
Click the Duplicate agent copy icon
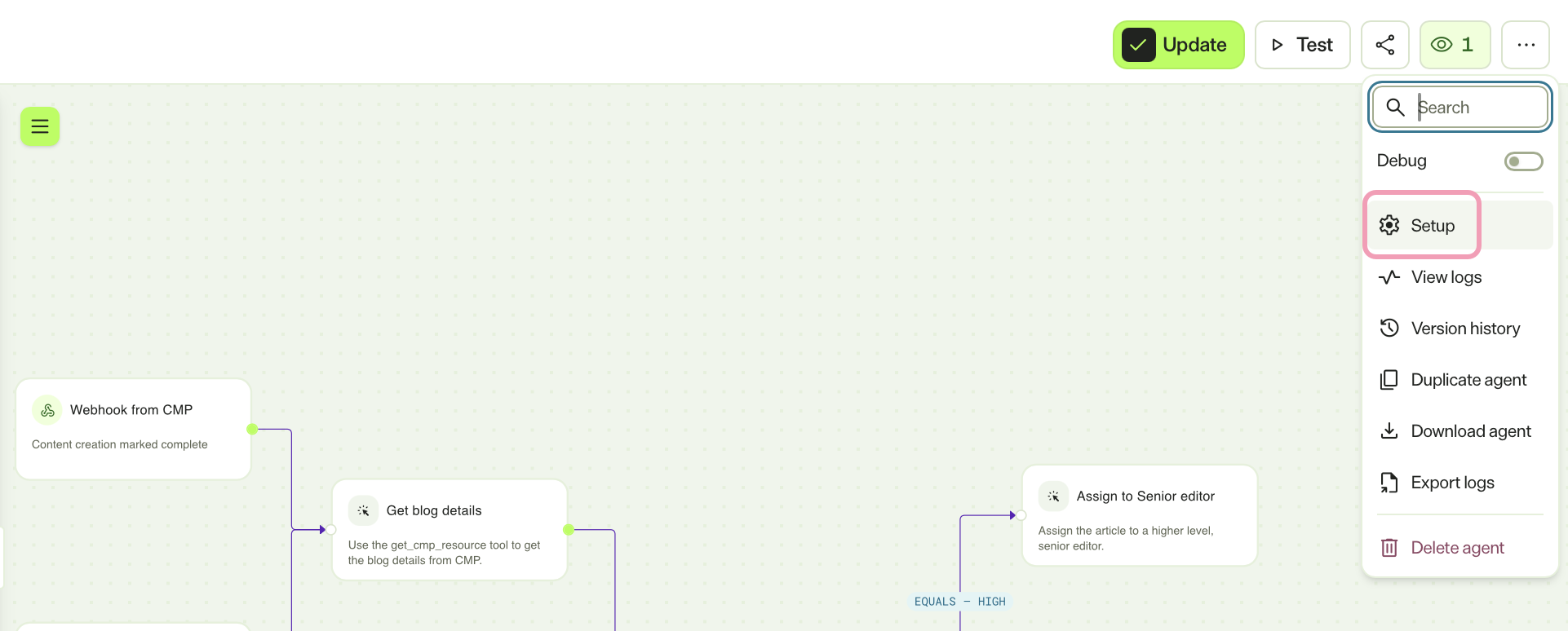click(1389, 380)
